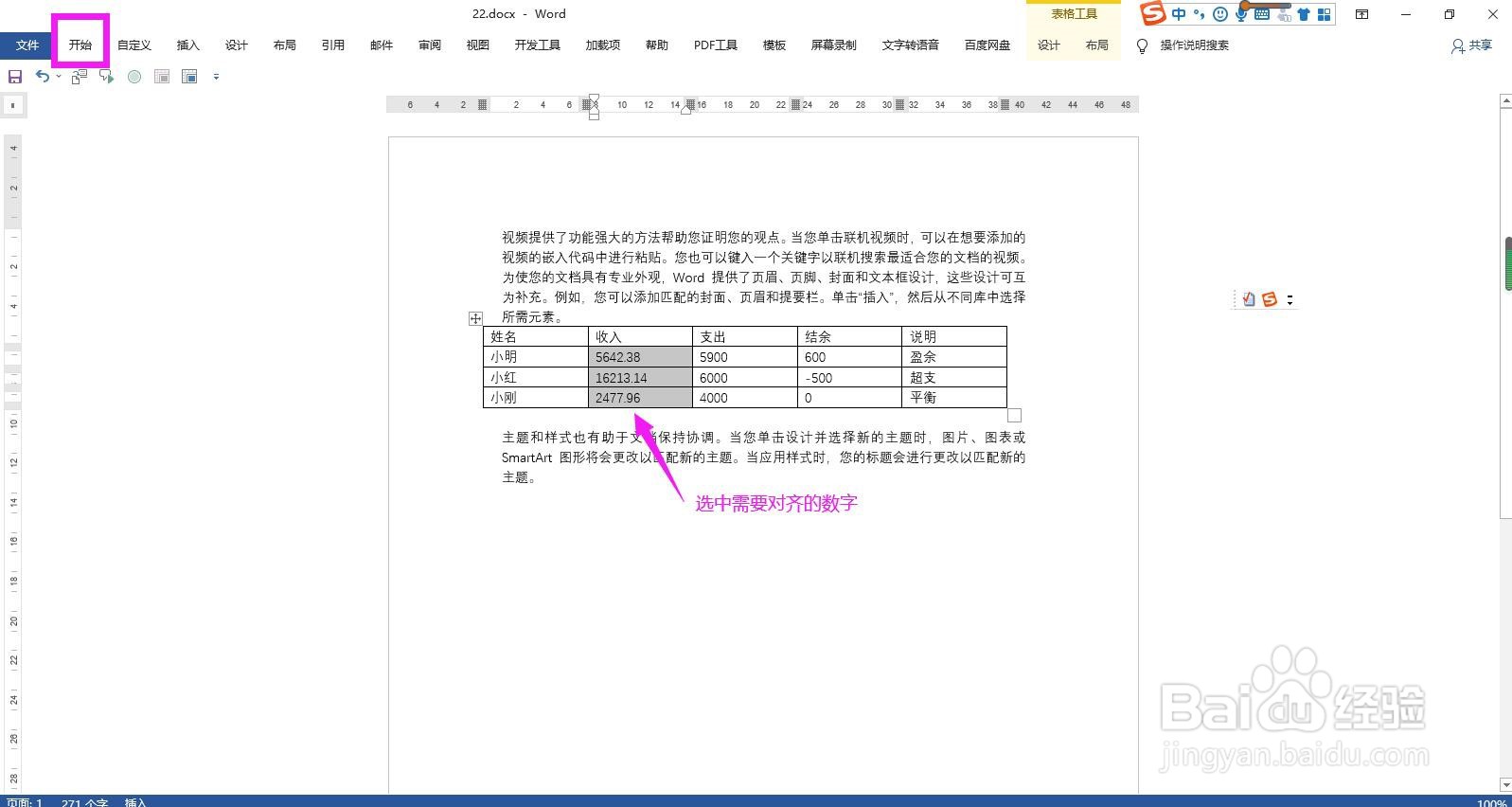The width and height of the screenshot is (1512, 807).
Task: Click the table move handle icon
Action: click(475, 318)
